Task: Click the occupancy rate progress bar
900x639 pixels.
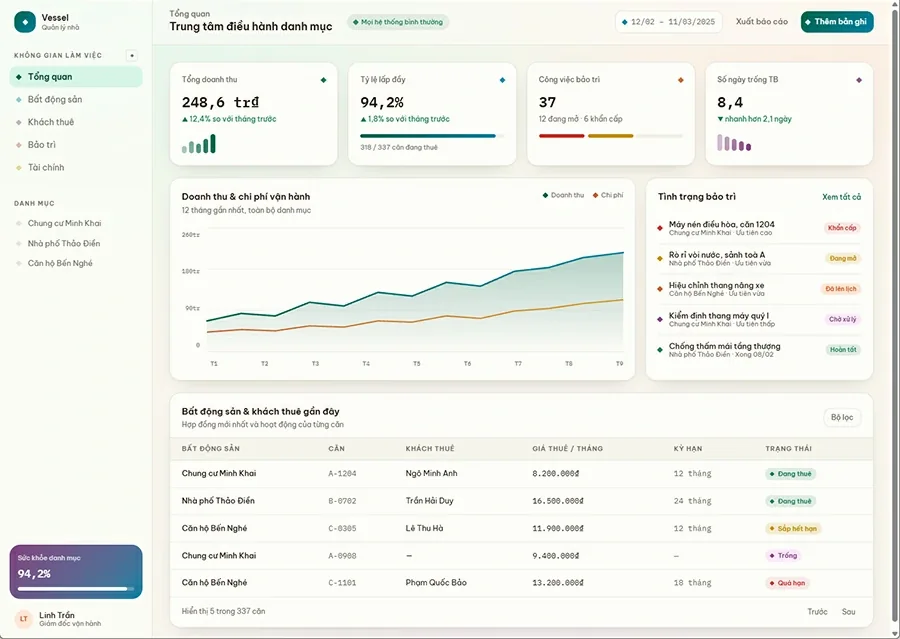Action: click(x=432, y=136)
